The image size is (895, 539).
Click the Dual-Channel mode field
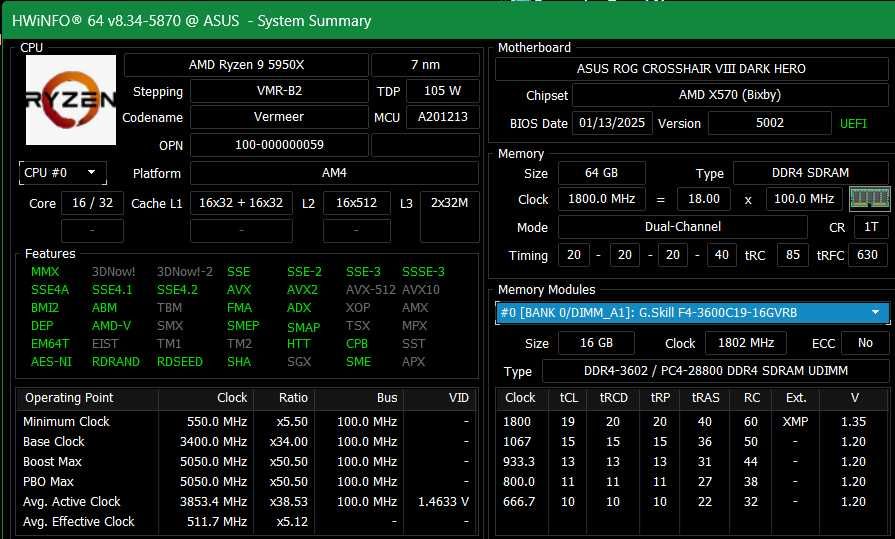[683, 227]
